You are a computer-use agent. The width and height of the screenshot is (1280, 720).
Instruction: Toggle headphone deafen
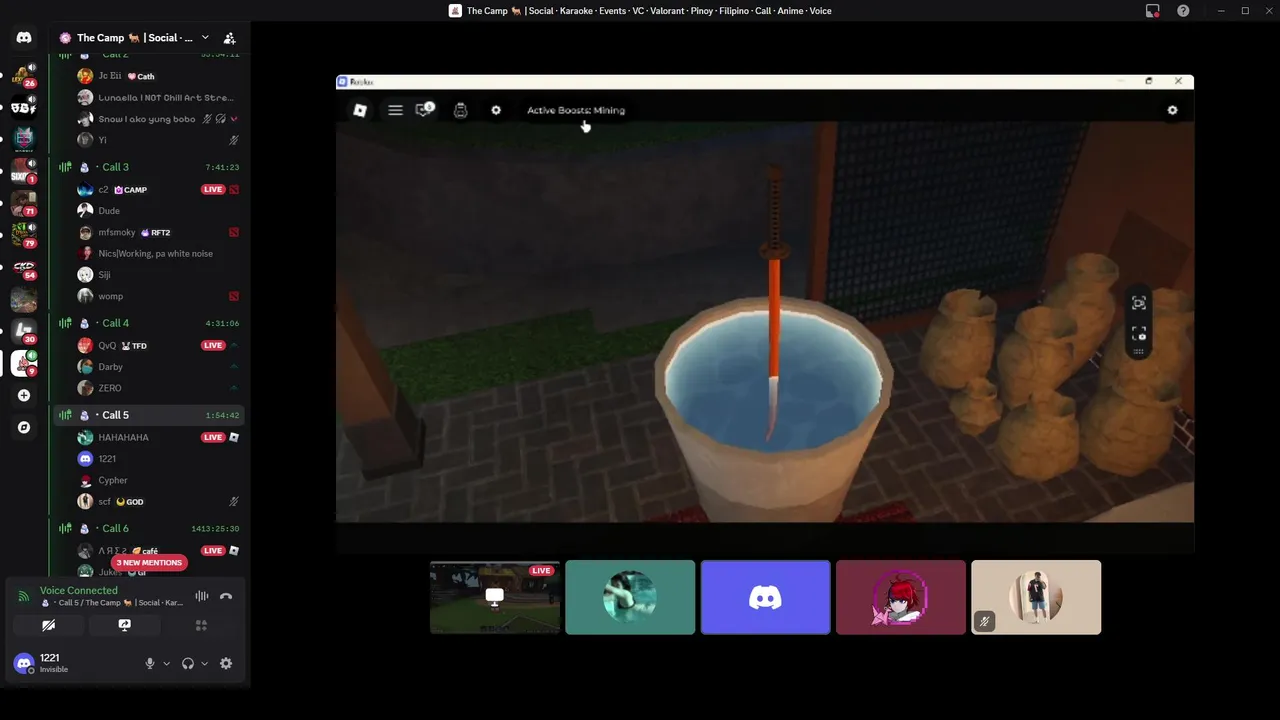(187, 663)
